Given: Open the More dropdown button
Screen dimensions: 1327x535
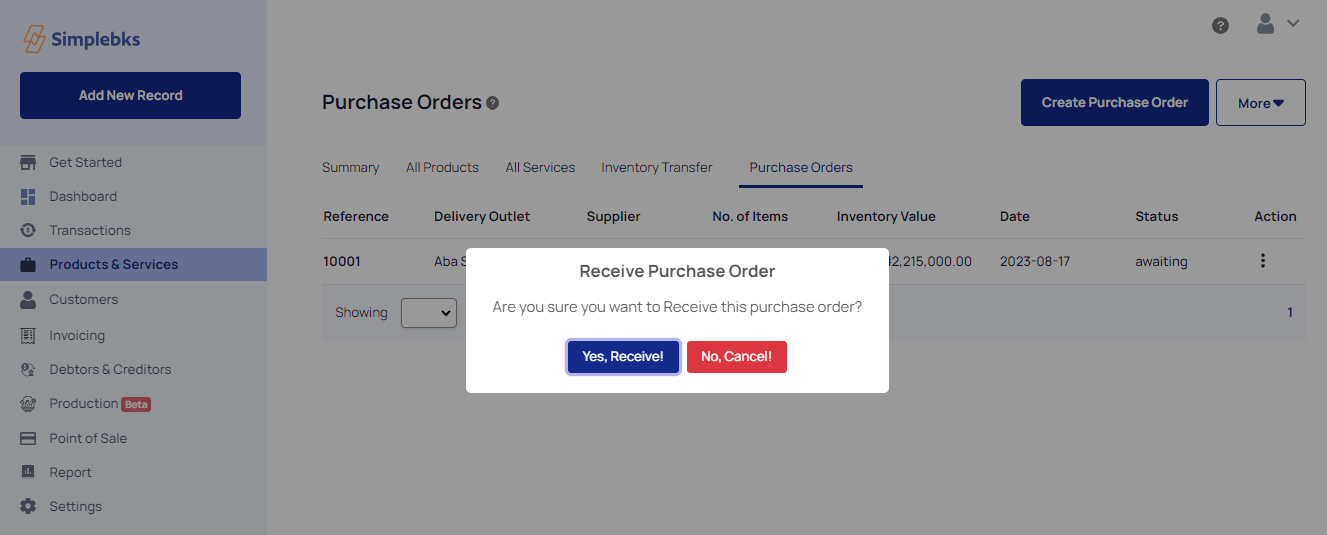Looking at the screenshot, I should 1260,103.
